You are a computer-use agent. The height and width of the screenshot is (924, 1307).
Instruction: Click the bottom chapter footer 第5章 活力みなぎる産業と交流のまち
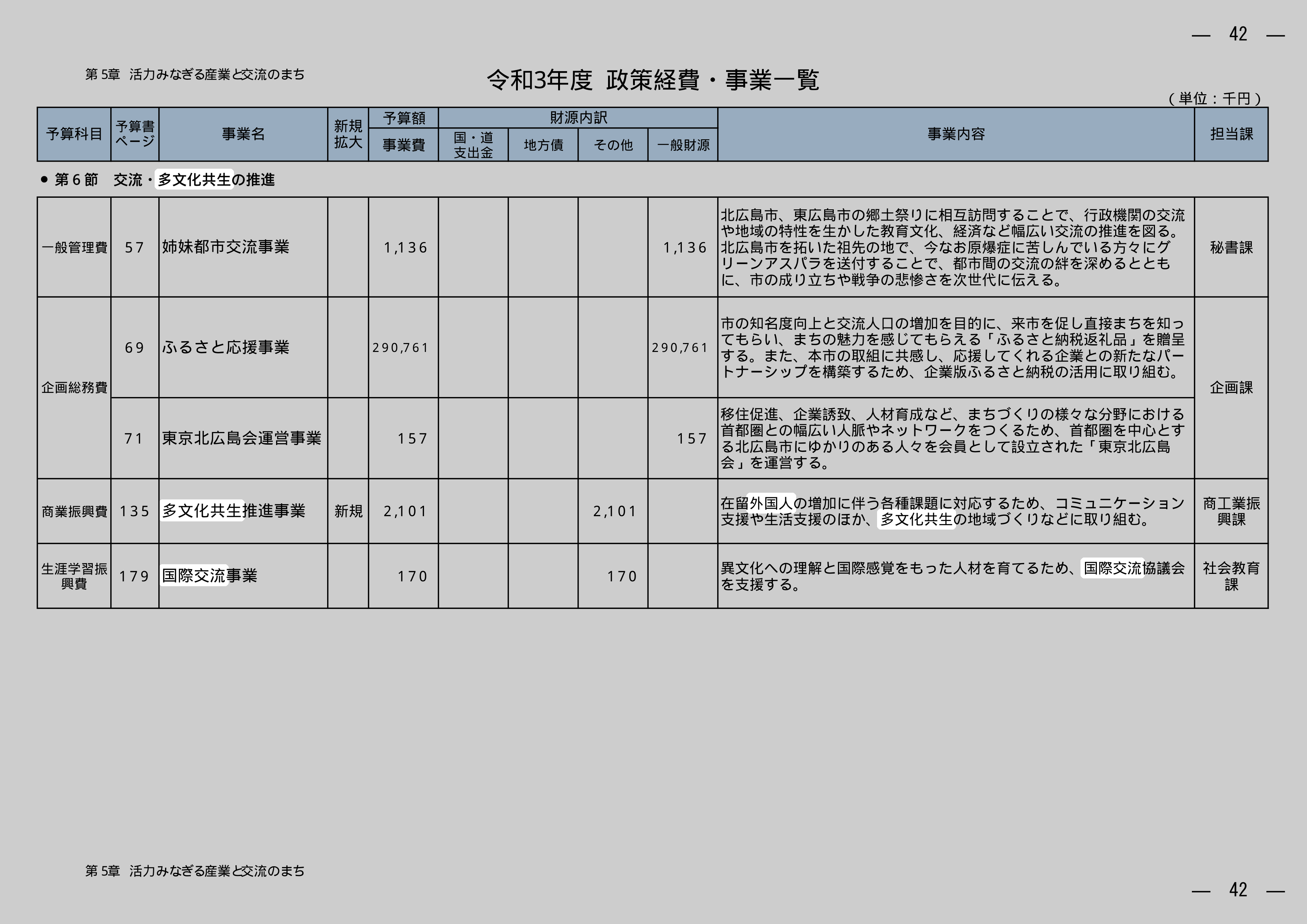tap(195, 871)
